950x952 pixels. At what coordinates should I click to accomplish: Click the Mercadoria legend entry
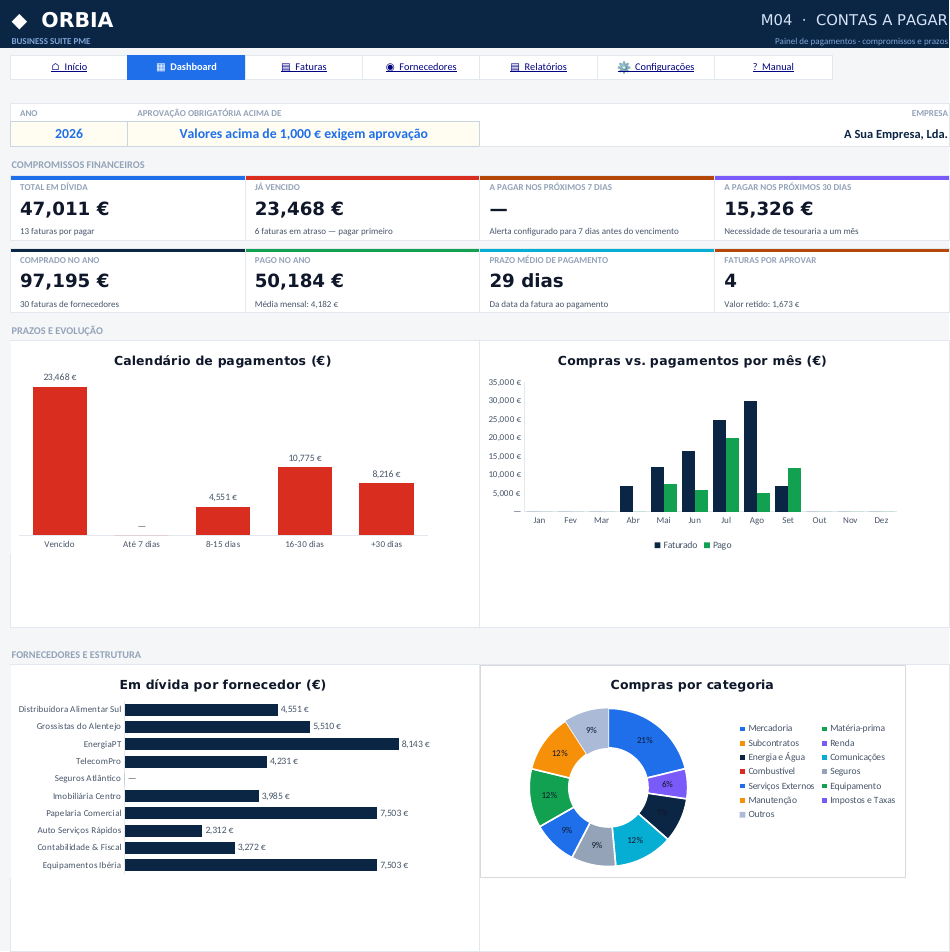click(x=766, y=728)
